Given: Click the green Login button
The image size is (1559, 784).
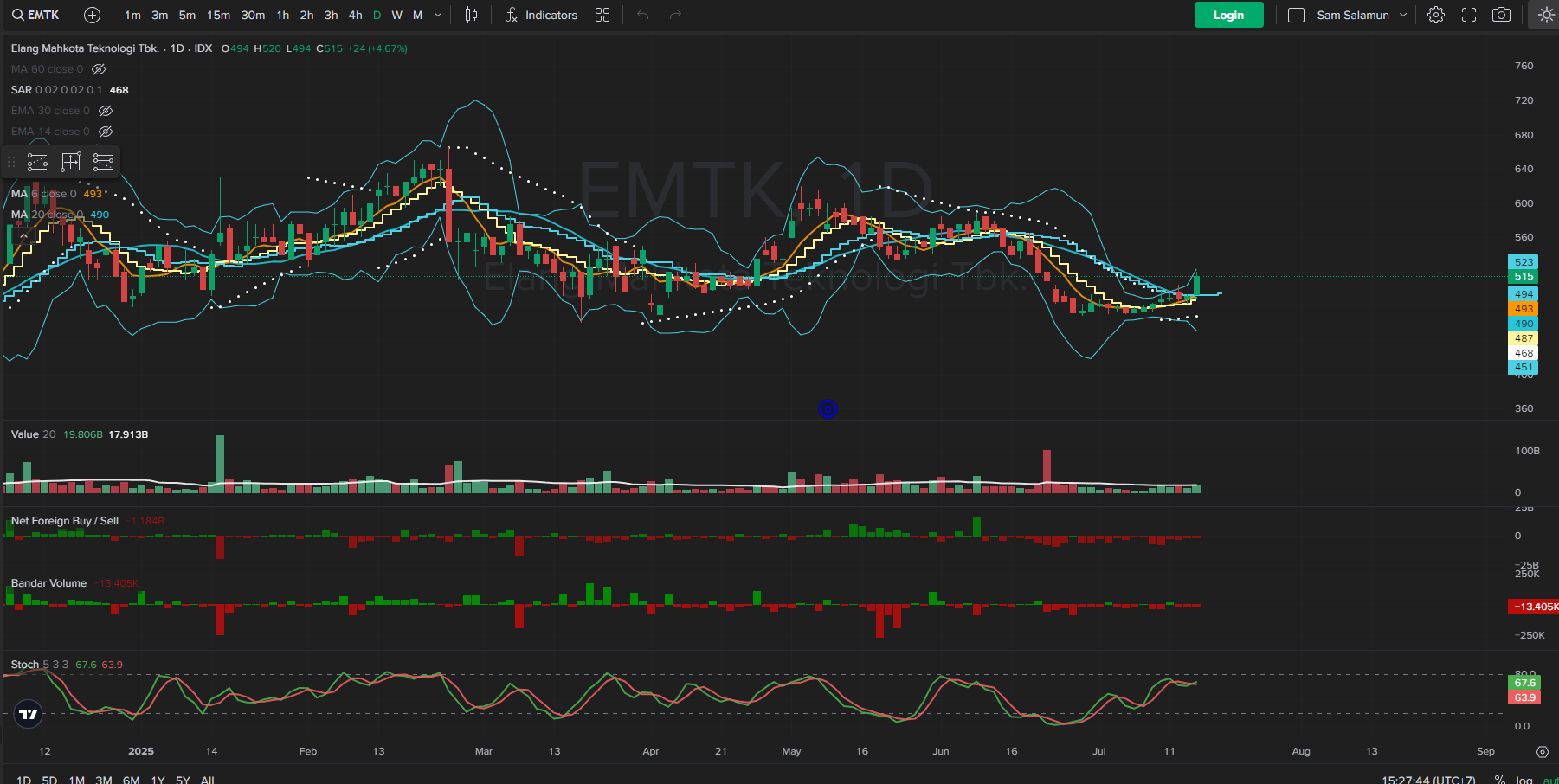Looking at the screenshot, I should click(1228, 15).
